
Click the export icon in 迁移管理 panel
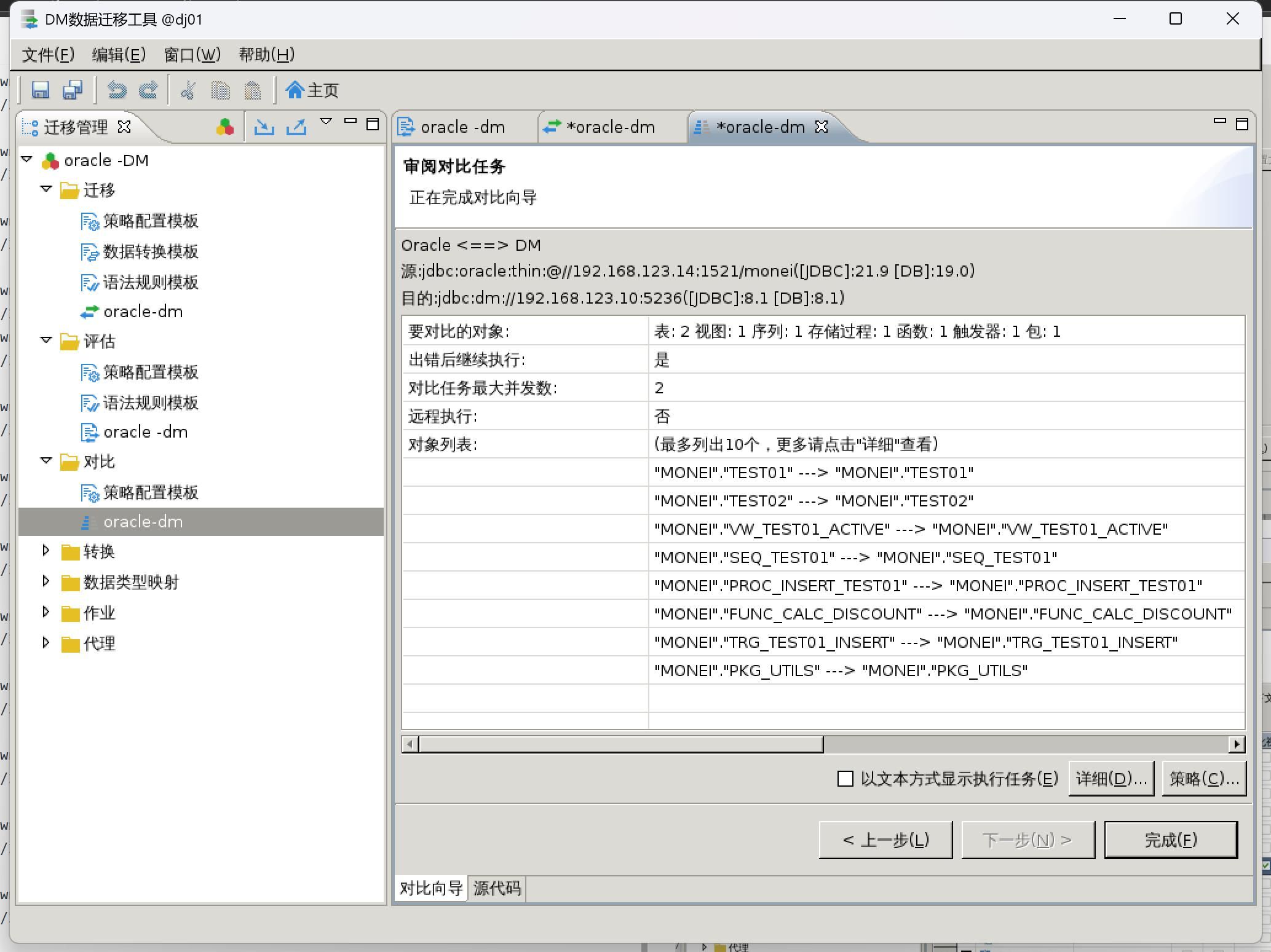[x=296, y=127]
